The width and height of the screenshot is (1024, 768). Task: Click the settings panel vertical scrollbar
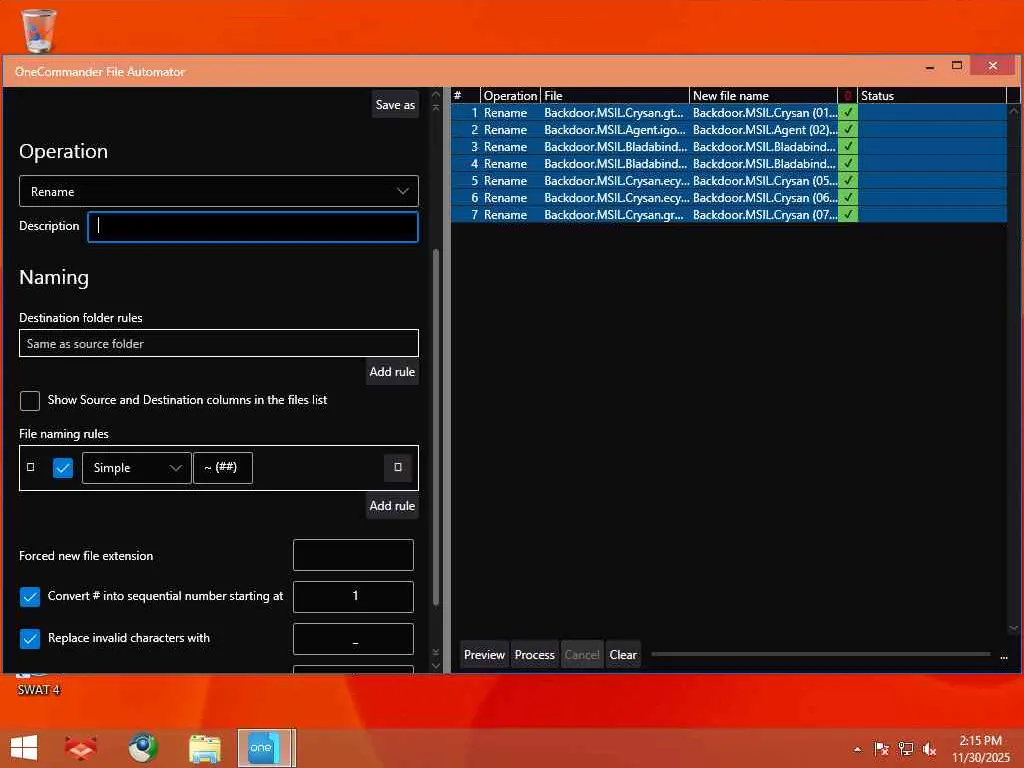(x=436, y=428)
